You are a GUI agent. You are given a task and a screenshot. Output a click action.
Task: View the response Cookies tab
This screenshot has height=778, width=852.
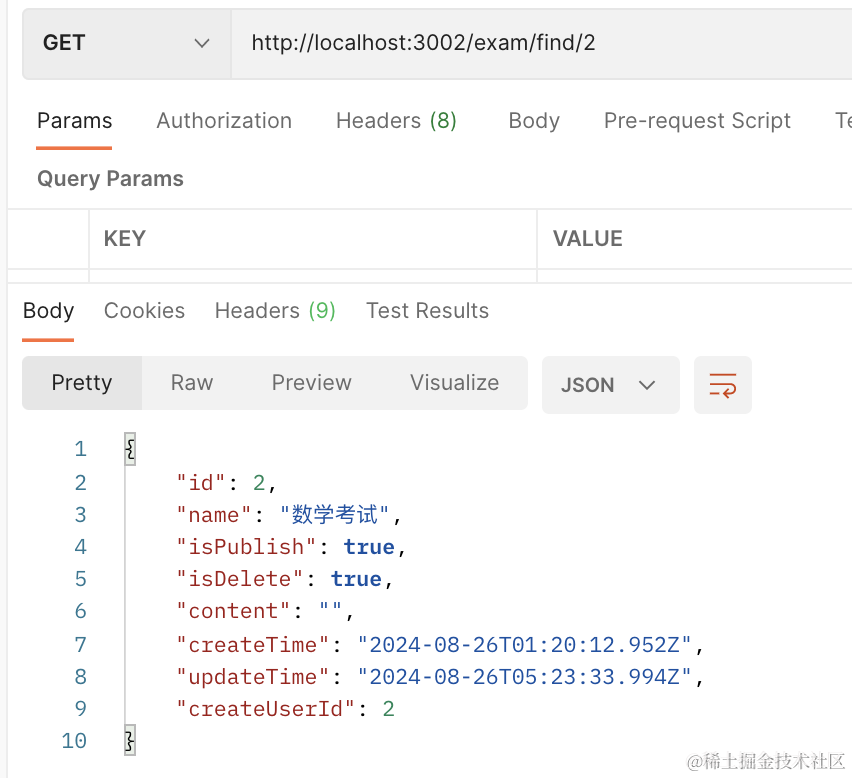(x=144, y=311)
